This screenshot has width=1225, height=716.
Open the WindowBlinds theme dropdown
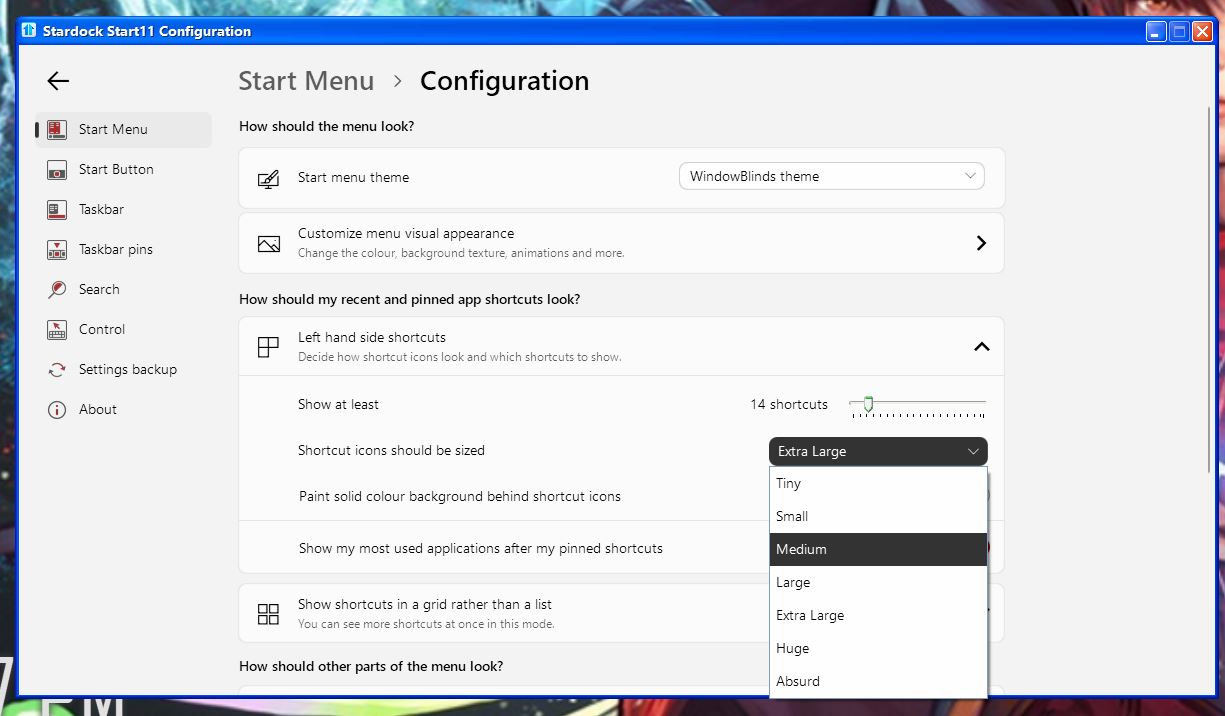click(831, 176)
